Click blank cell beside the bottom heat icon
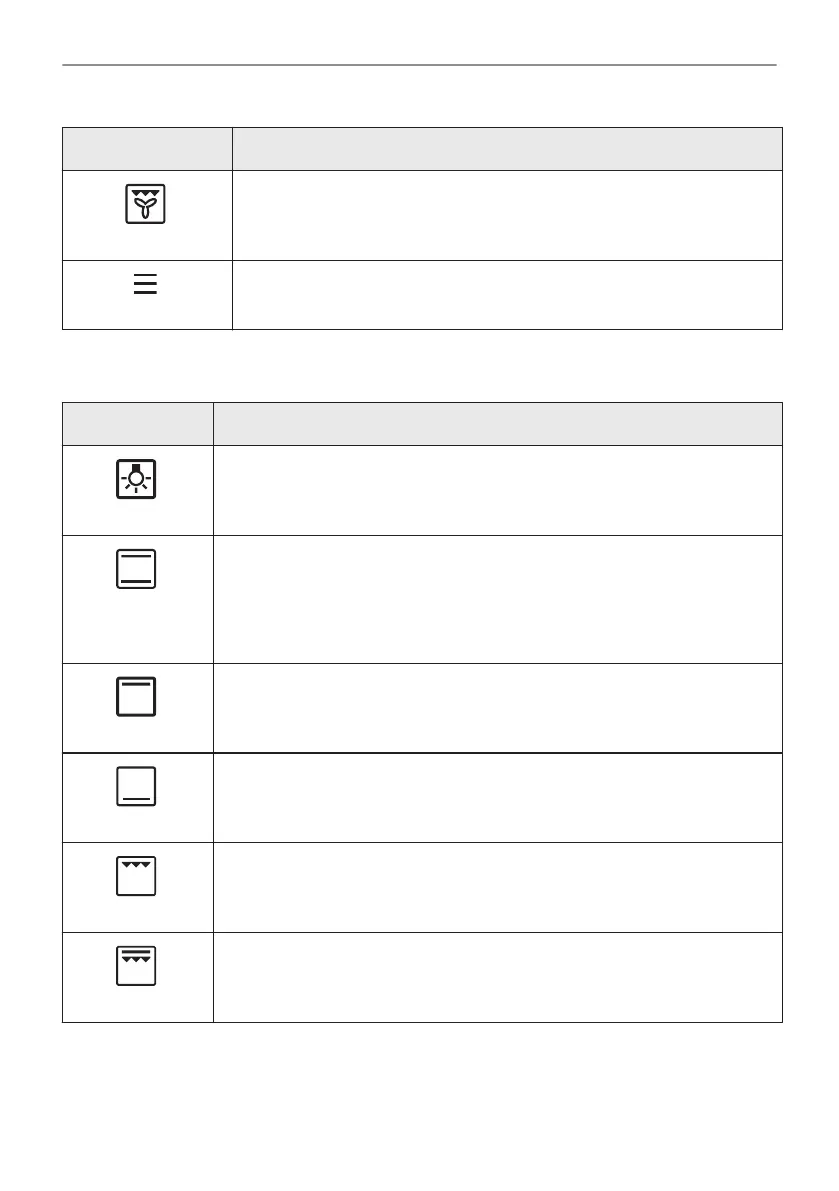The width and height of the screenshot is (839, 1191). pos(497,797)
